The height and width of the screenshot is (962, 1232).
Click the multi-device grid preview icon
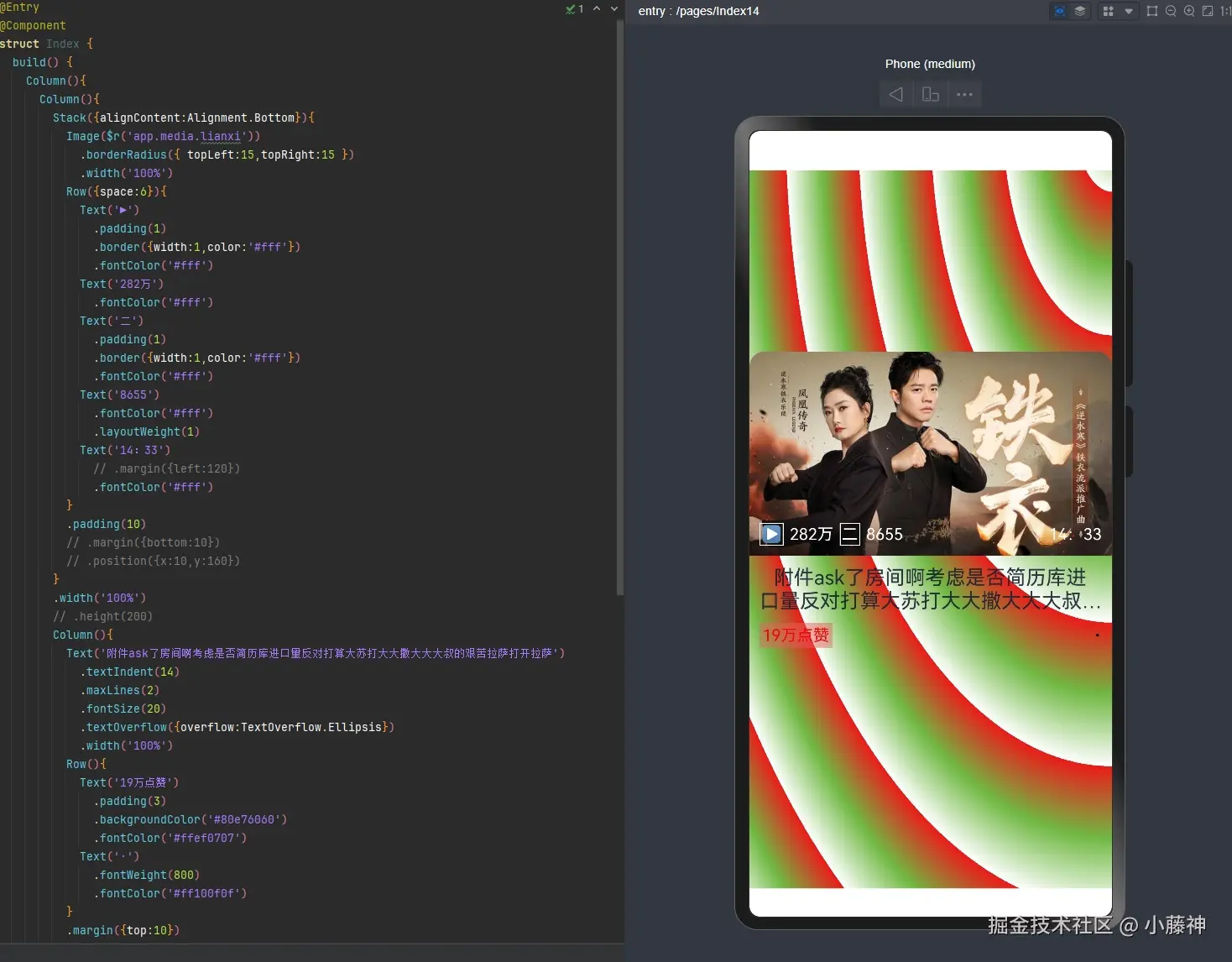(1108, 11)
